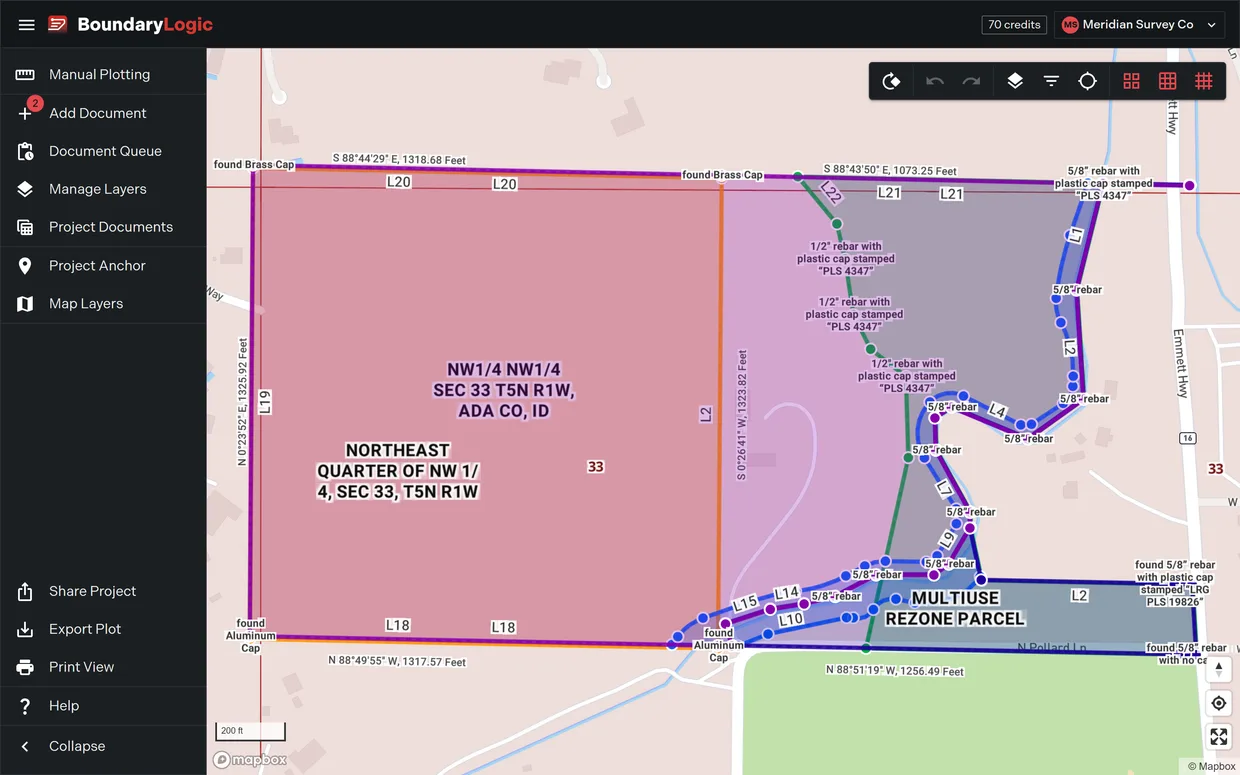Image resolution: width=1240 pixels, height=775 pixels.
Task: Click the MULTIUSE REZONE PARCEL label
Action: (955, 608)
